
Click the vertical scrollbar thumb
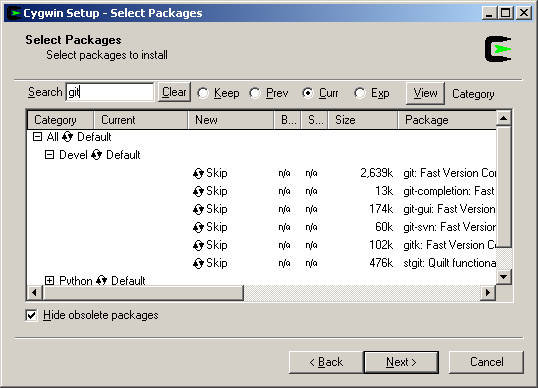pyautogui.click(x=504, y=187)
